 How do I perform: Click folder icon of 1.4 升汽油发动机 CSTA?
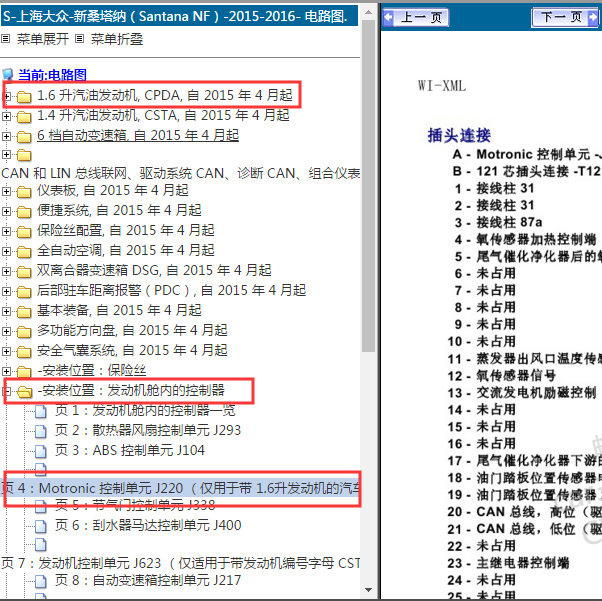[x=24, y=117]
